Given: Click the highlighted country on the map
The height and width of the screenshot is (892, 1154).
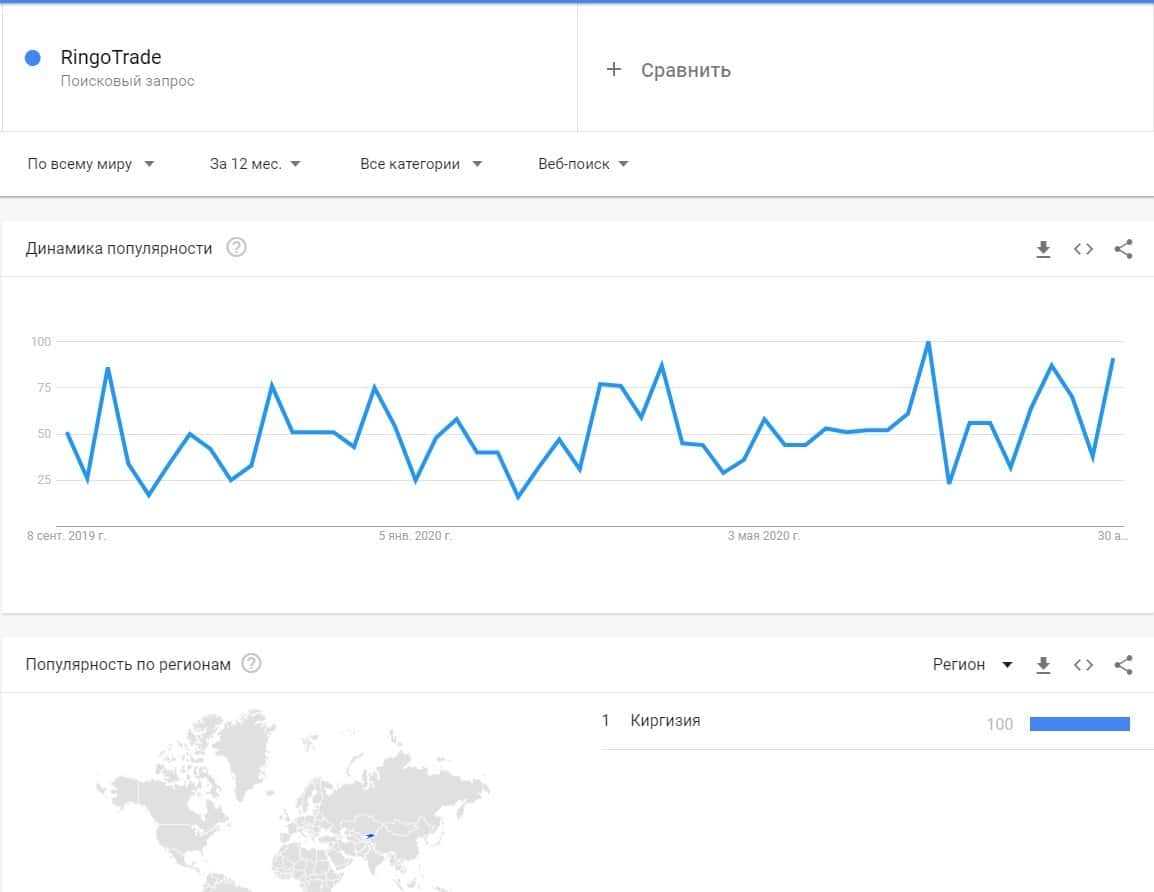Looking at the screenshot, I should point(370,835).
